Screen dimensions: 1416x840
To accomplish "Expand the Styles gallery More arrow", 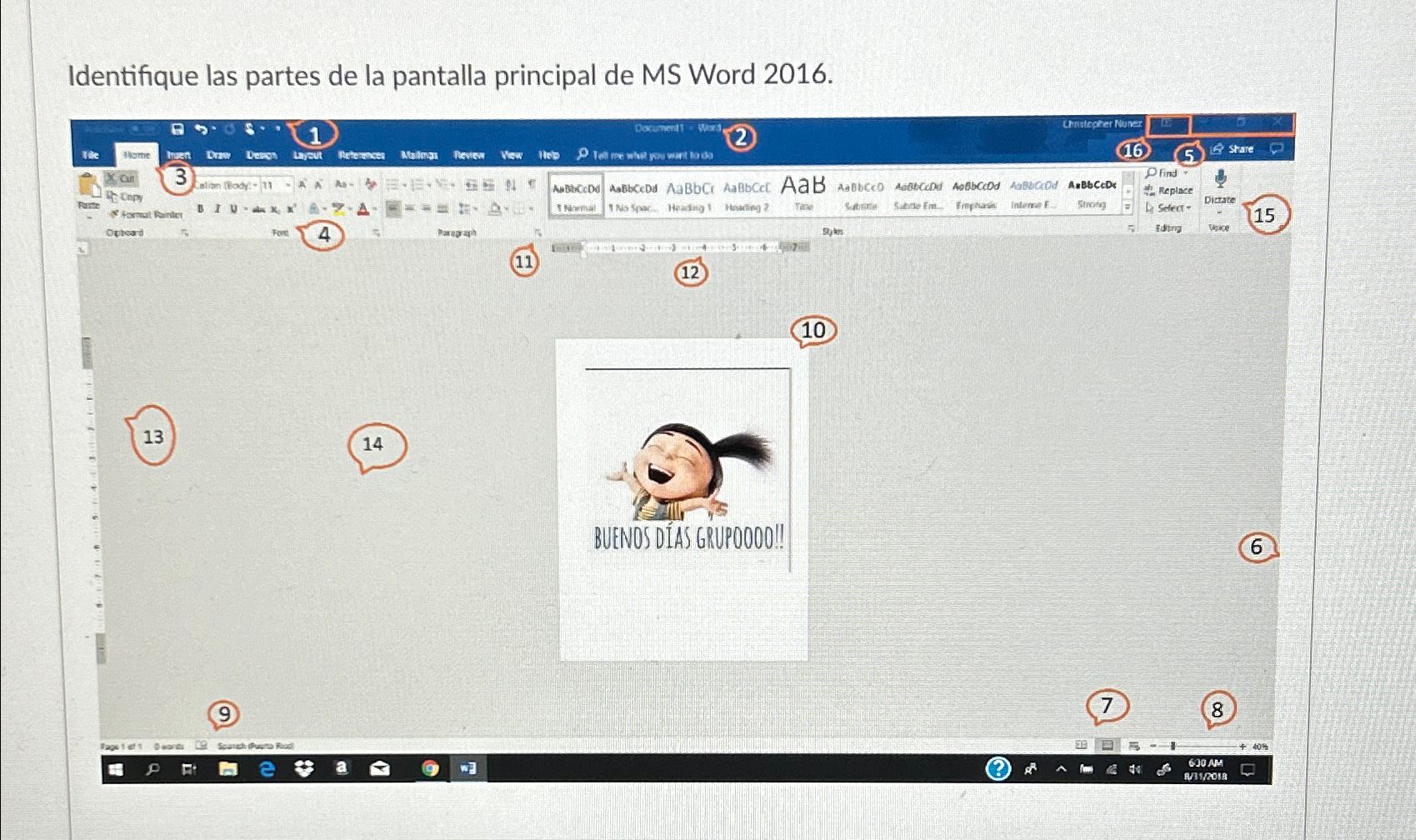I will pyautogui.click(x=1128, y=206).
